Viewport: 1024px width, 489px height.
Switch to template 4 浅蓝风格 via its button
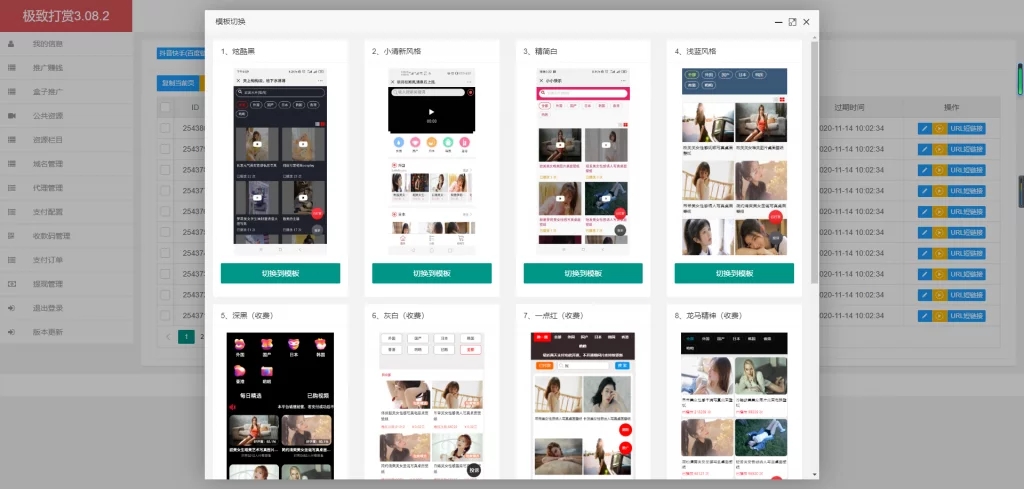(734, 274)
